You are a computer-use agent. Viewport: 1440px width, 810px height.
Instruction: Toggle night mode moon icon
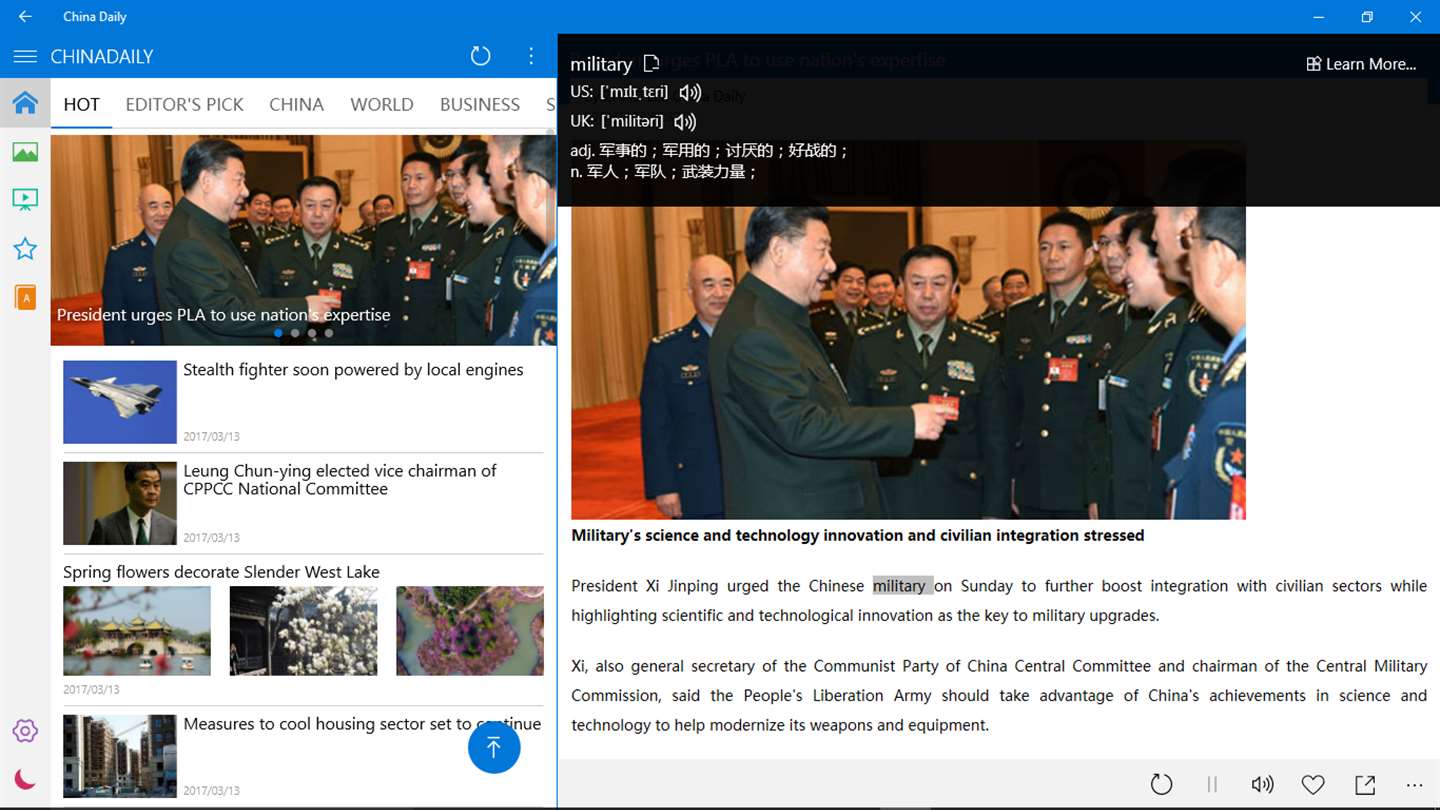point(25,779)
